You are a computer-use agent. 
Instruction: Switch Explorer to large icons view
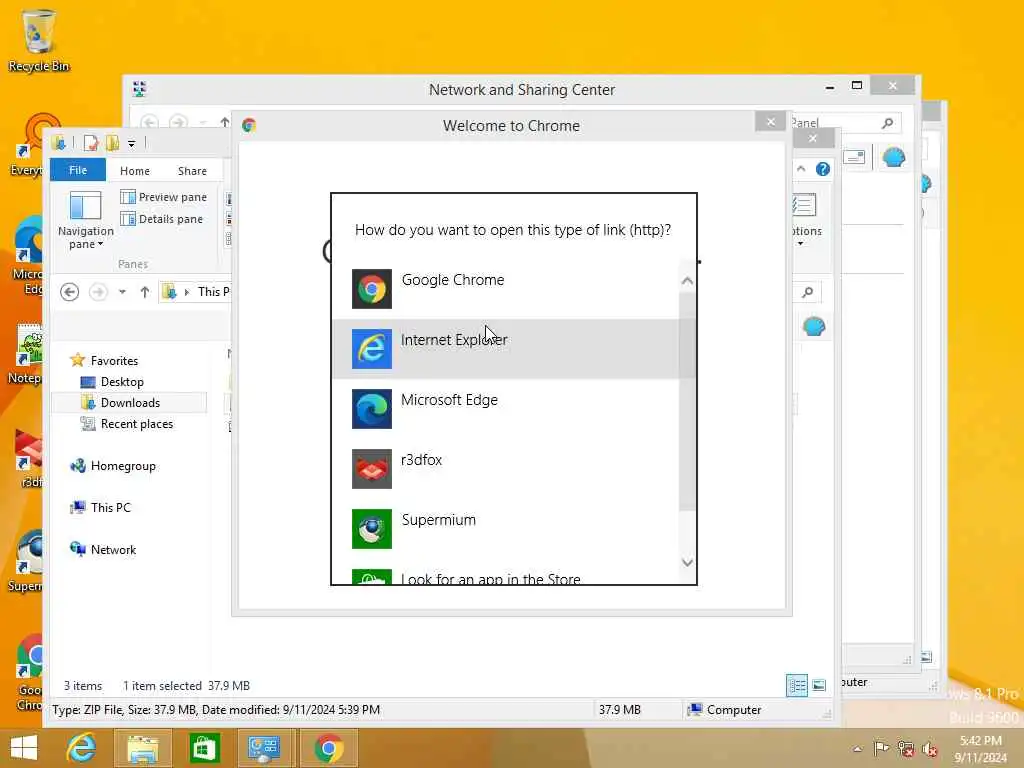819,686
